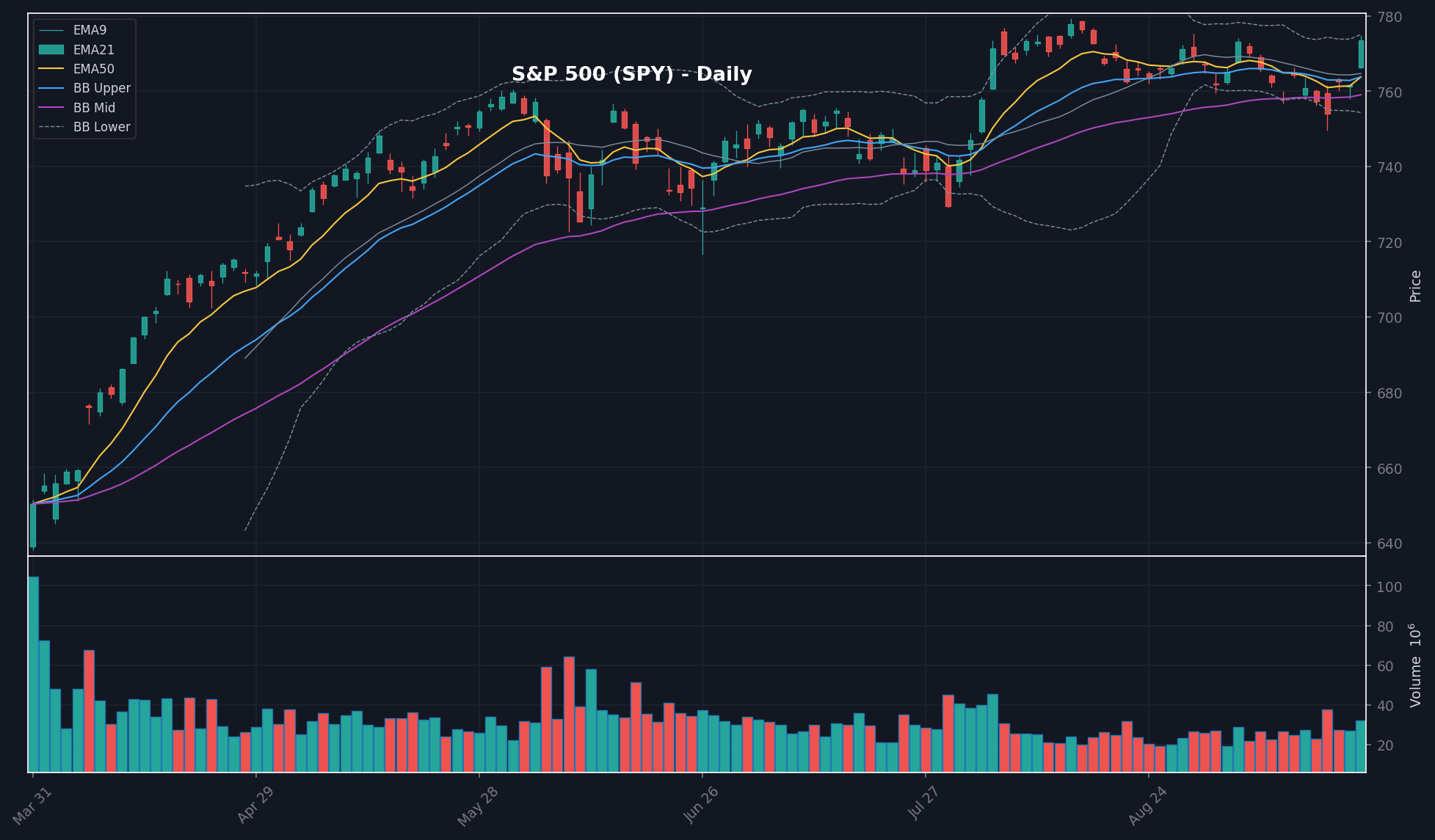
Task: Click the Jun 26 date axis label
Action: 702,805
